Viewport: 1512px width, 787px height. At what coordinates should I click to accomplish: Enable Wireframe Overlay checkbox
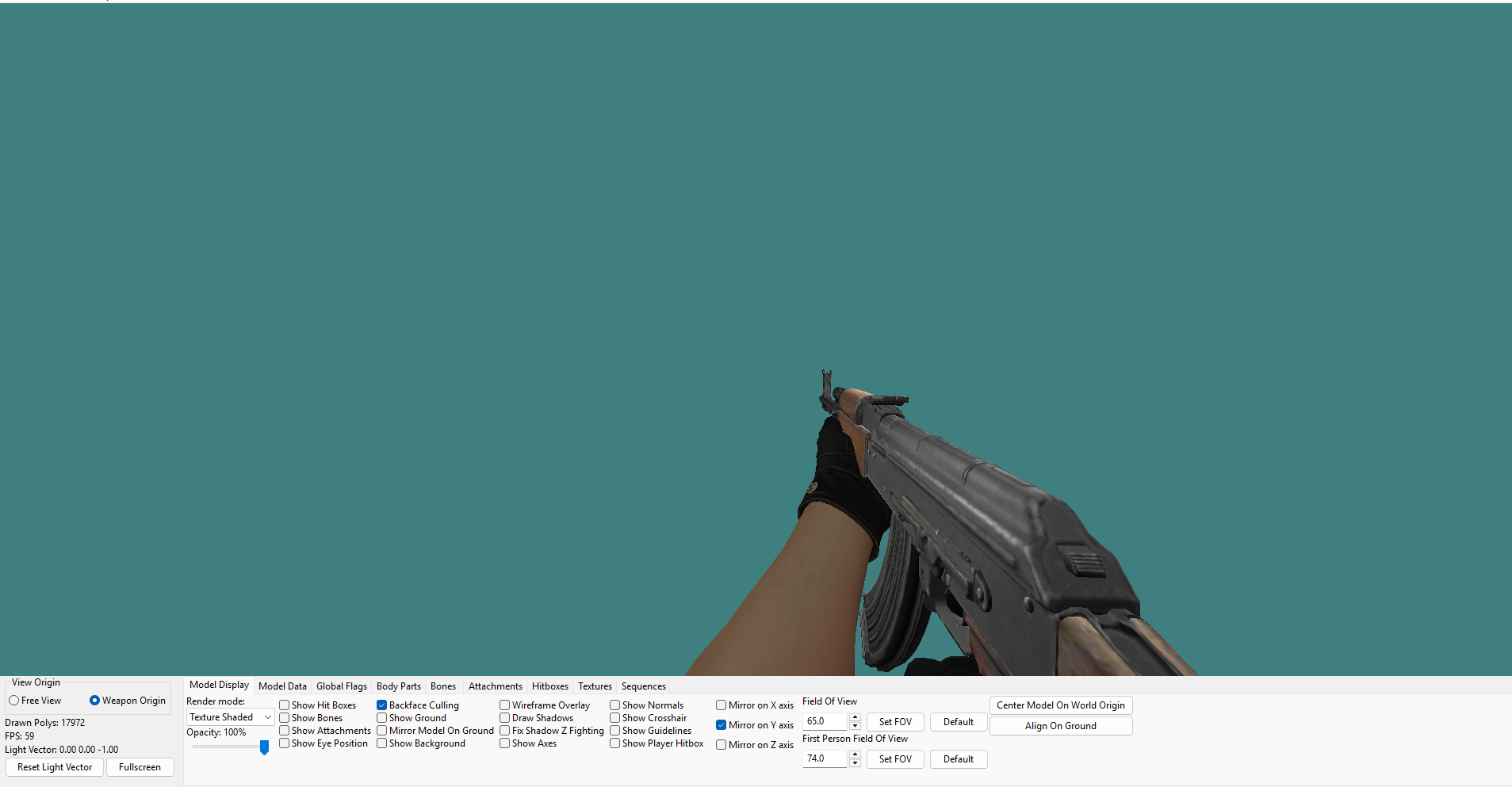[x=504, y=705]
